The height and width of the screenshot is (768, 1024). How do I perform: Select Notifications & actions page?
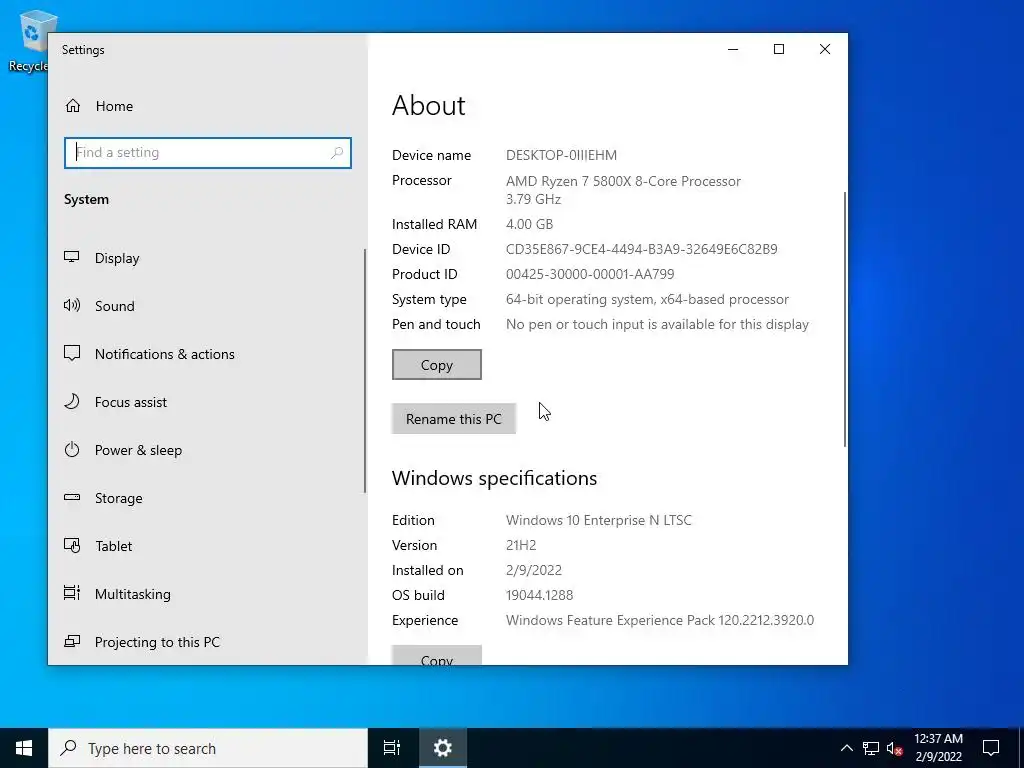coord(206,354)
